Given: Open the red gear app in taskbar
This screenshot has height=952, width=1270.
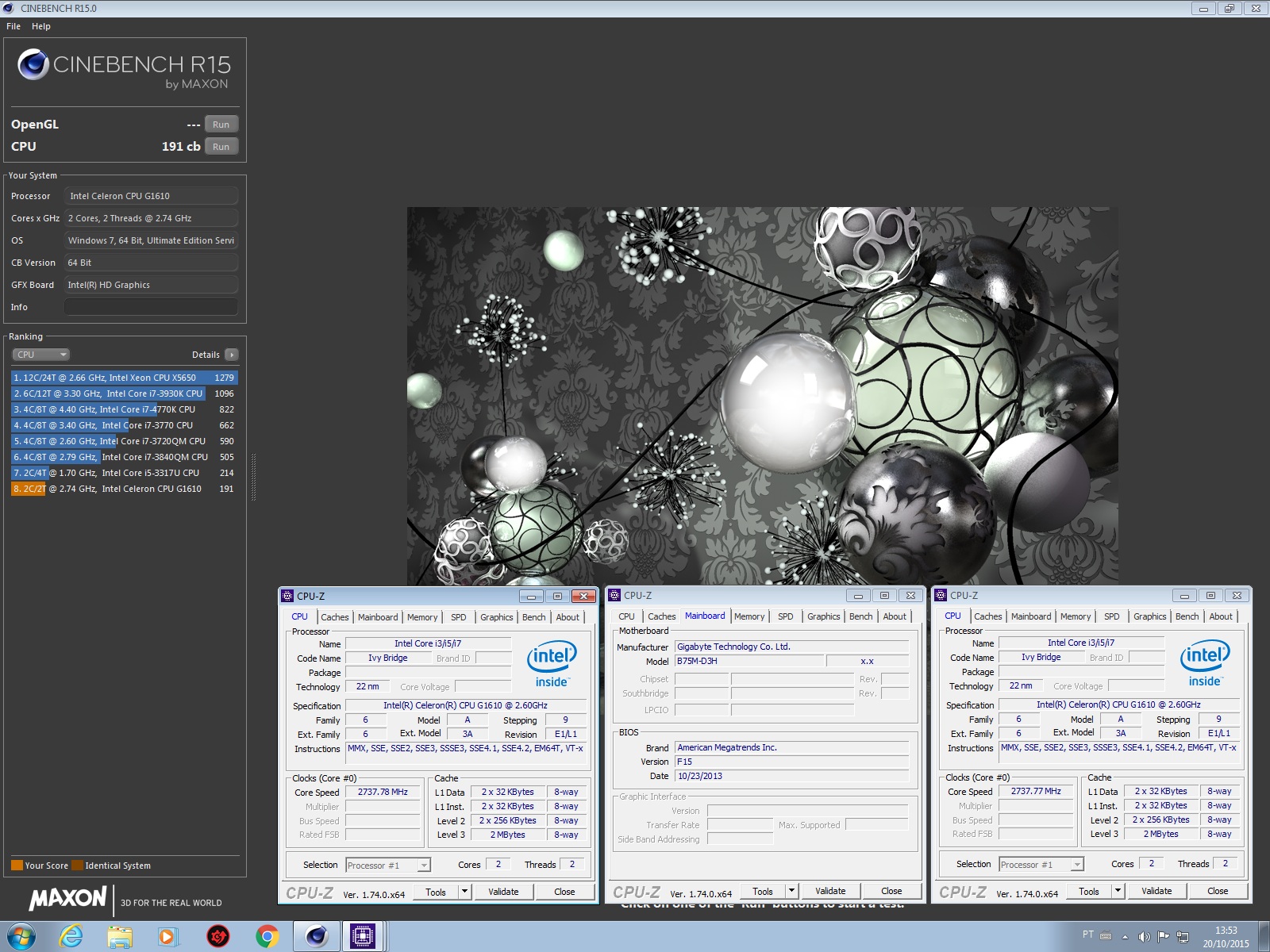Looking at the screenshot, I should pyautogui.click(x=217, y=937).
